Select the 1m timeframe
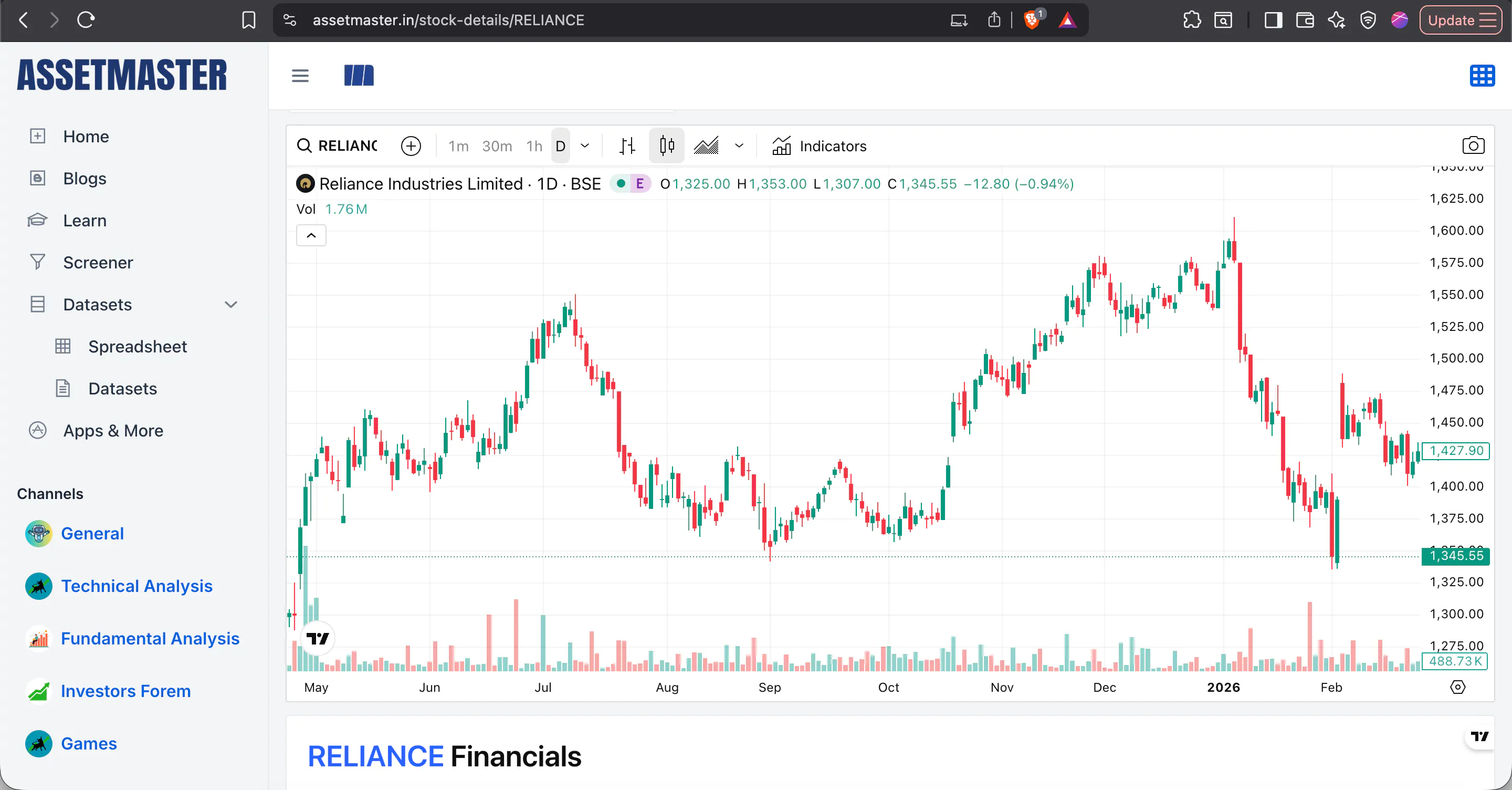The image size is (1512, 790). point(458,145)
